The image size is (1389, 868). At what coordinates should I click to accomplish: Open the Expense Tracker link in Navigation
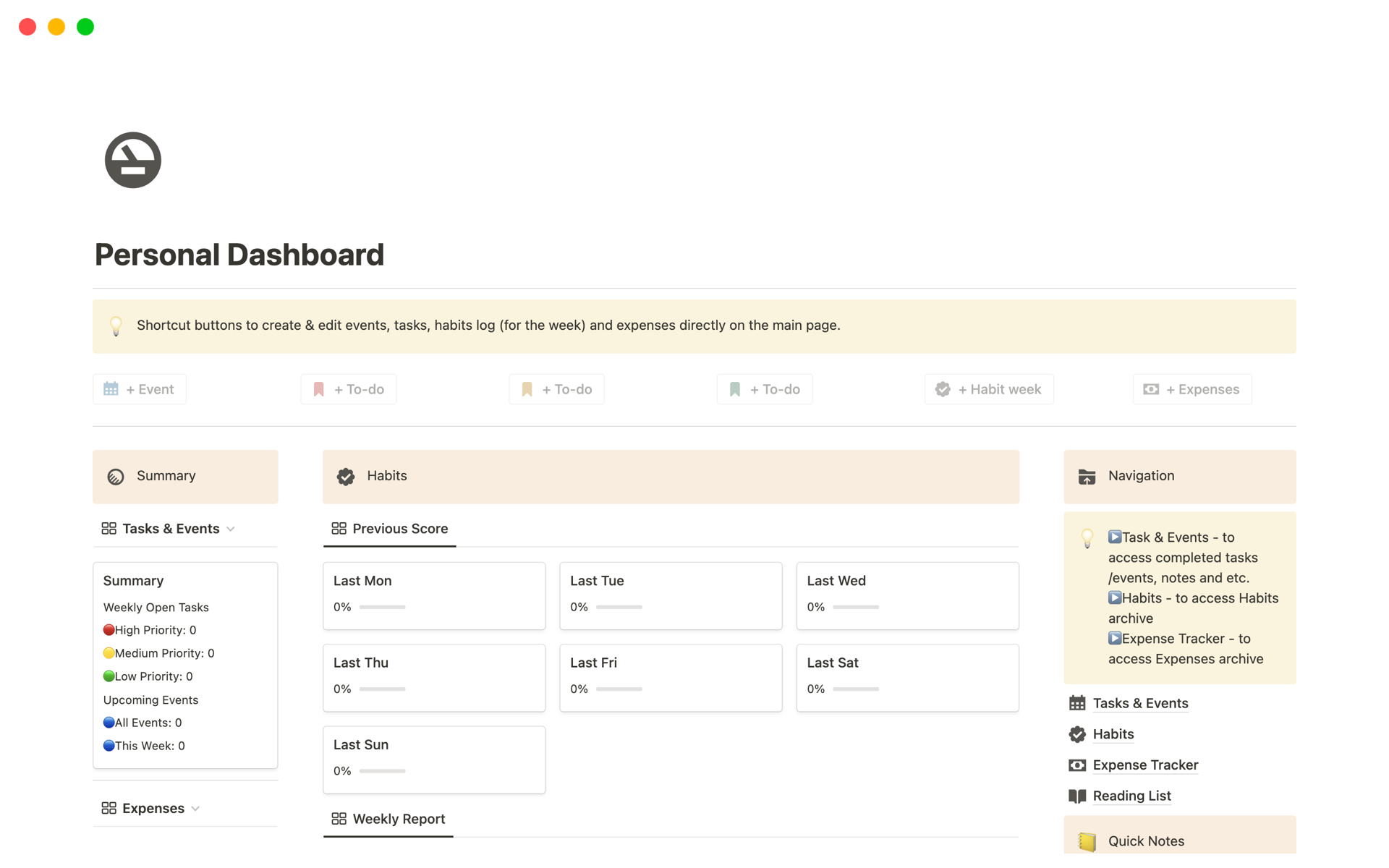pyautogui.click(x=1145, y=765)
